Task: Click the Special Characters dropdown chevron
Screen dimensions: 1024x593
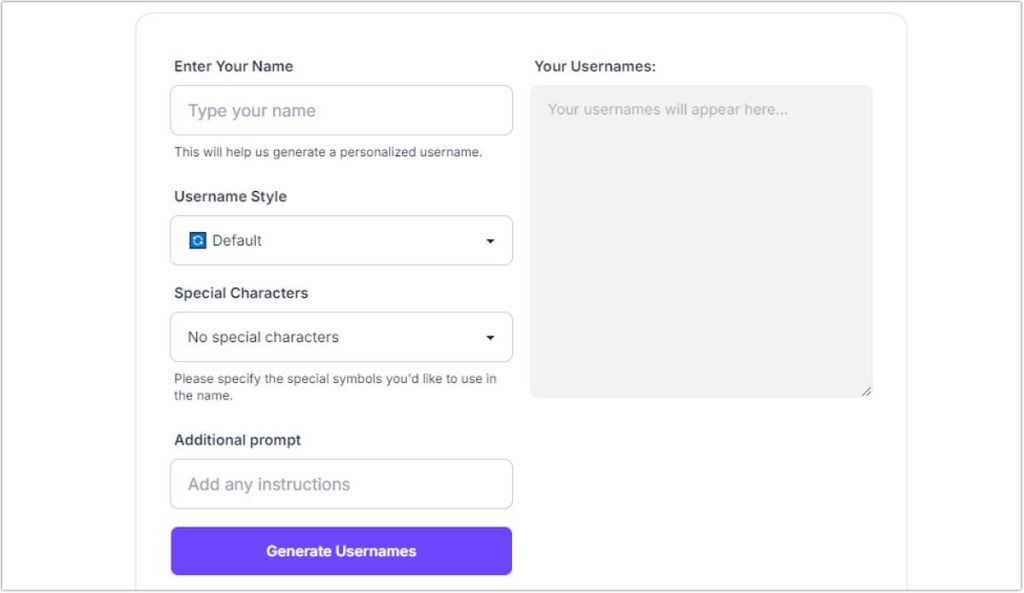Action: [x=490, y=337]
